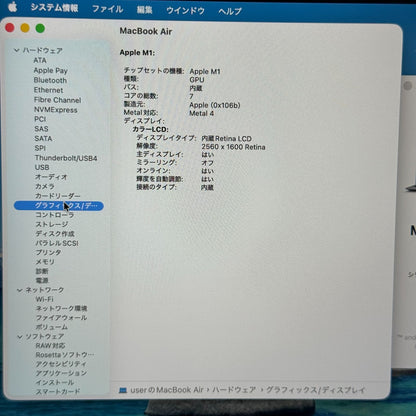
Task: Click the 'Apple (0x106b)' vendor value
Action: tap(215, 105)
